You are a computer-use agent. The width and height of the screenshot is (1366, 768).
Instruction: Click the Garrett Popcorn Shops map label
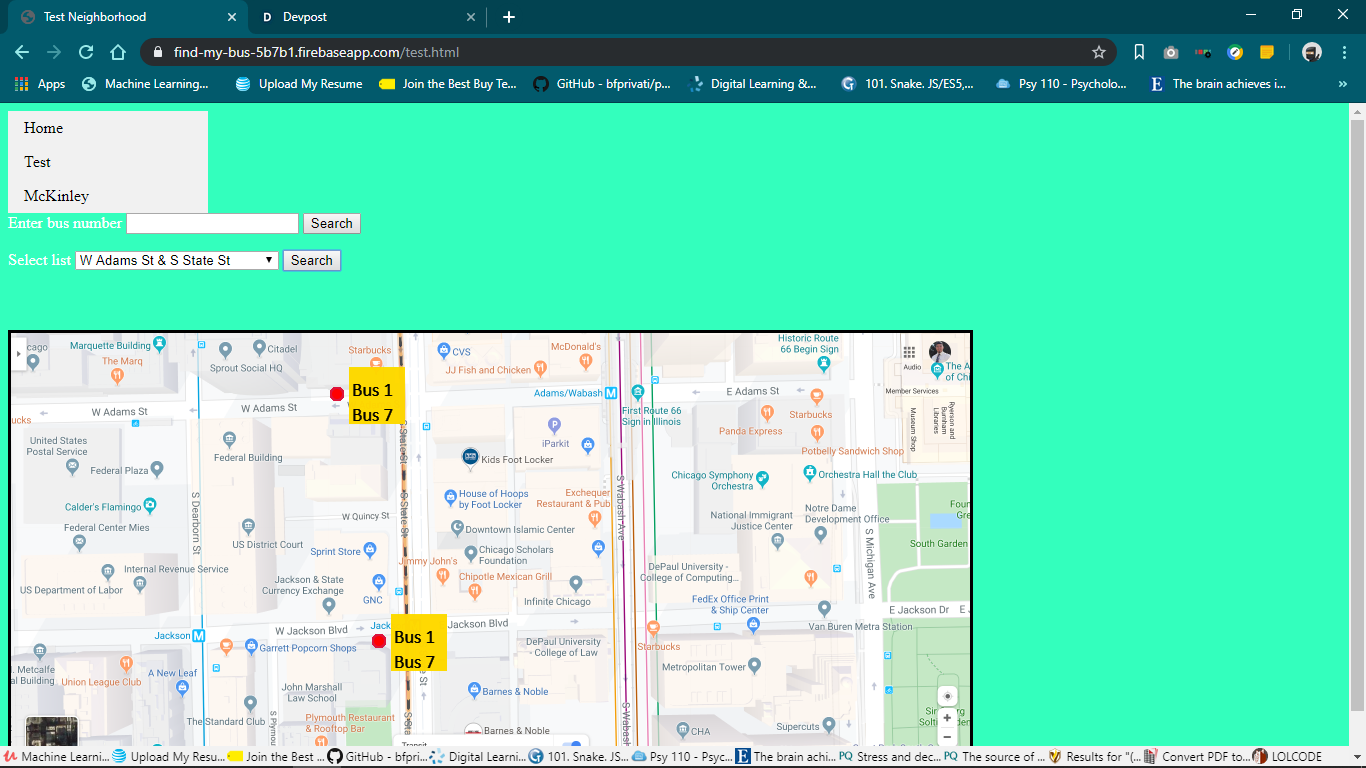307,648
